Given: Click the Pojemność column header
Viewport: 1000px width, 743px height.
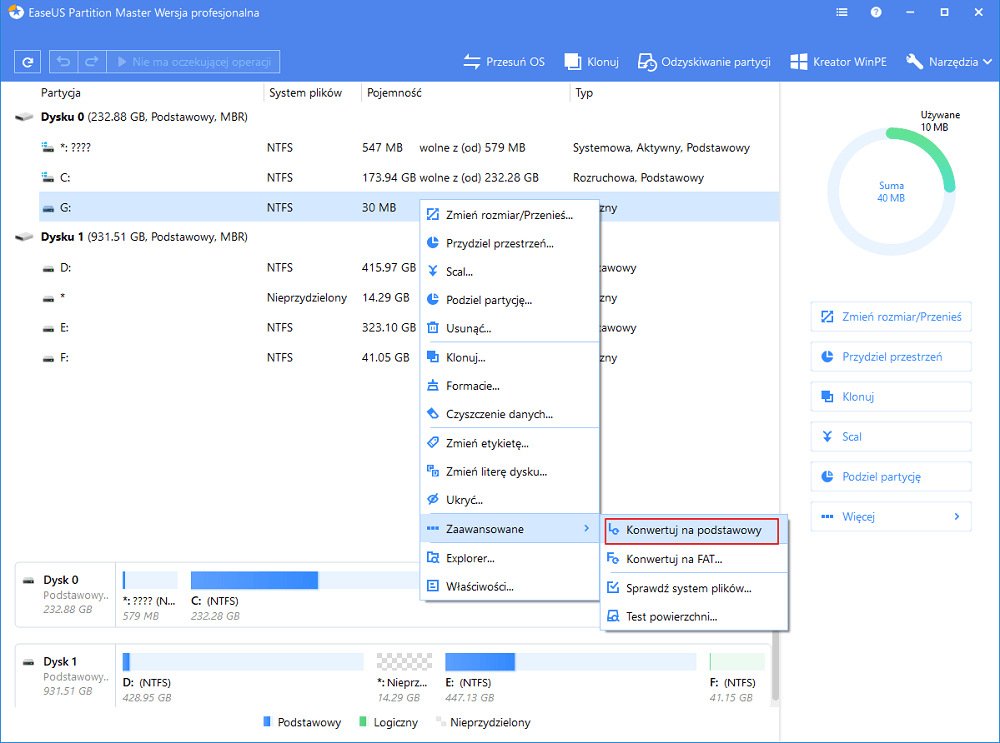Looking at the screenshot, I should coord(394,92).
